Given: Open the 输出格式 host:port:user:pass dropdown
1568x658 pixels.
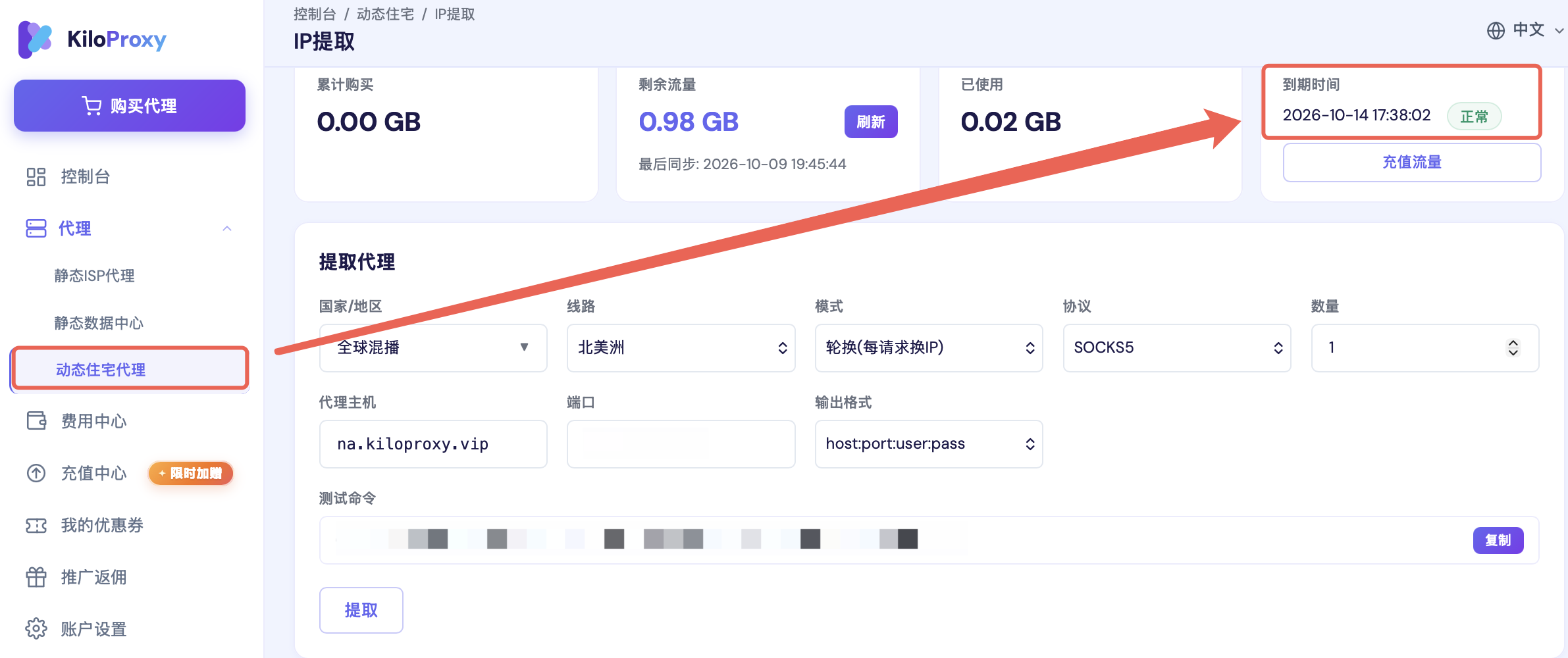Looking at the screenshot, I should [929, 444].
